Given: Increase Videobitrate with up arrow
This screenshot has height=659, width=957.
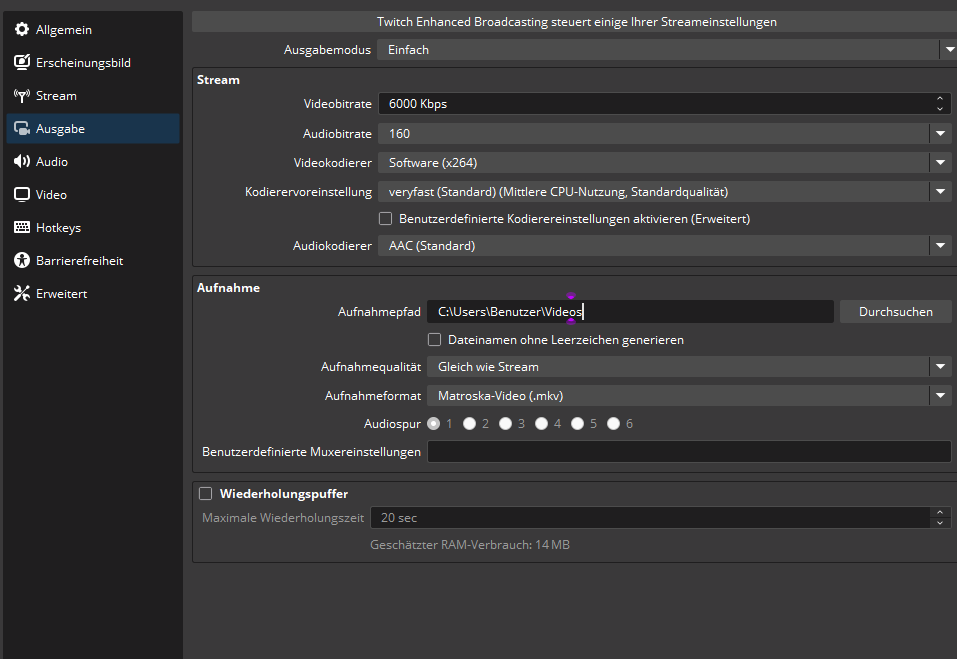Looking at the screenshot, I should click(x=939, y=99).
